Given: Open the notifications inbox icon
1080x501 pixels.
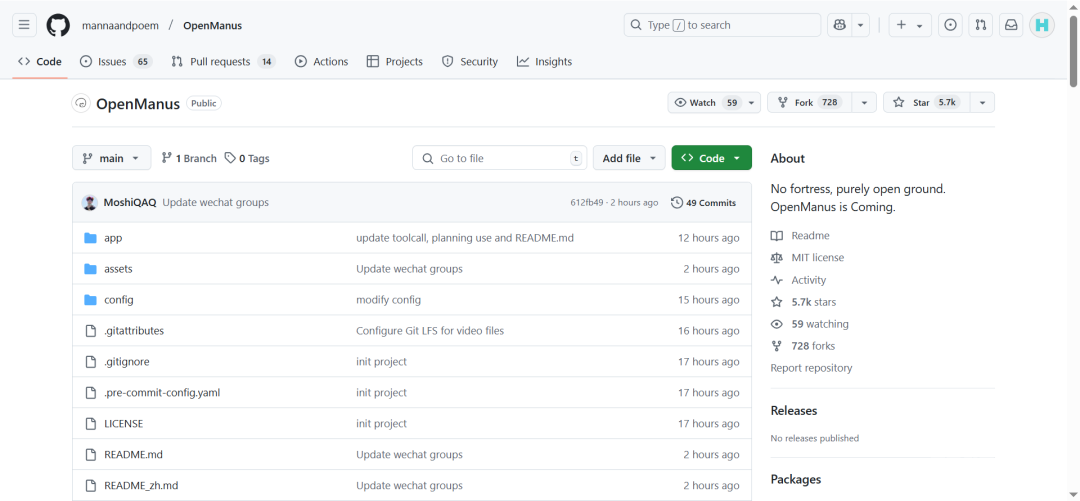Looking at the screenshot, I should point(1011,25).
